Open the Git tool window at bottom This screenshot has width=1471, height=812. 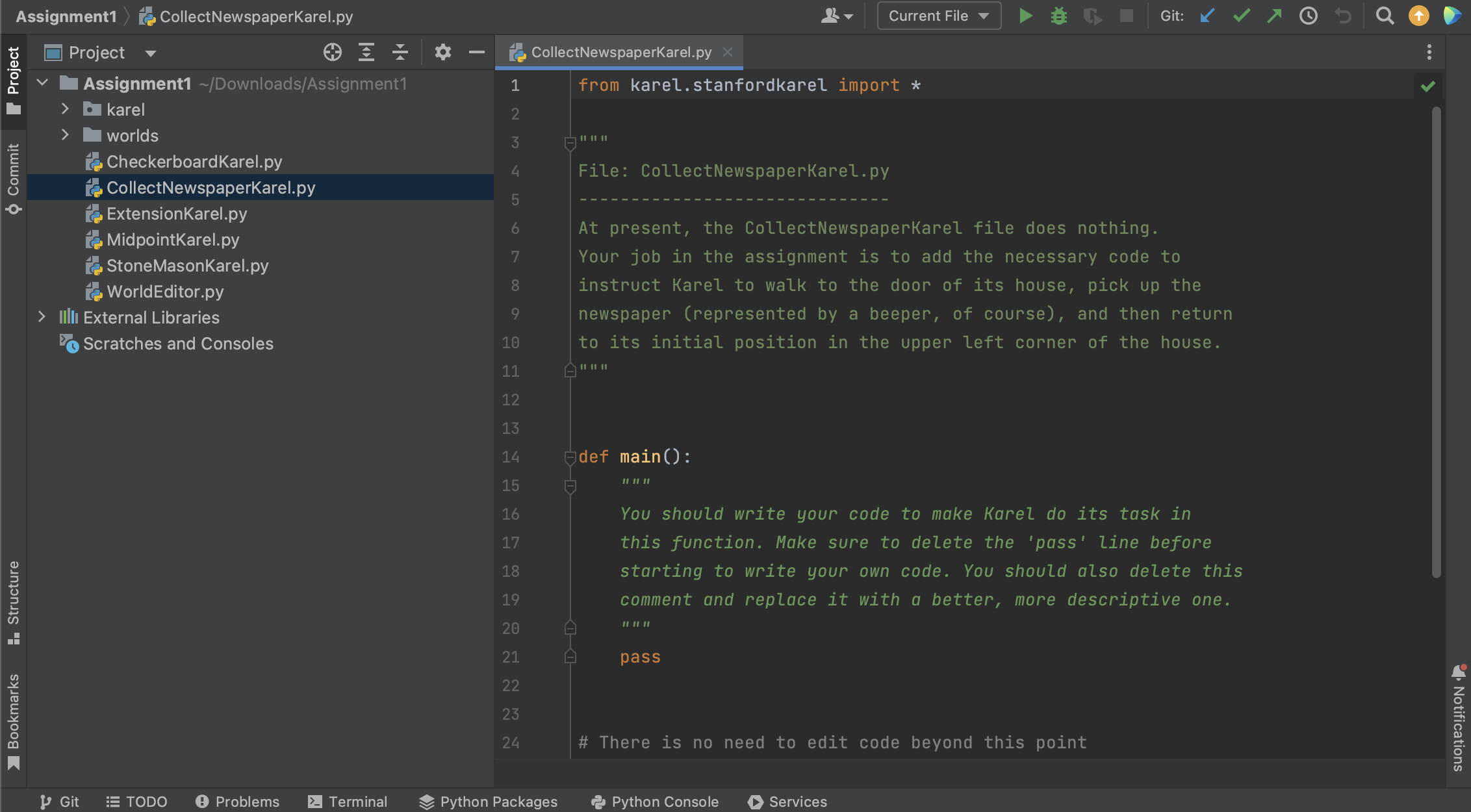coord(59,802)
